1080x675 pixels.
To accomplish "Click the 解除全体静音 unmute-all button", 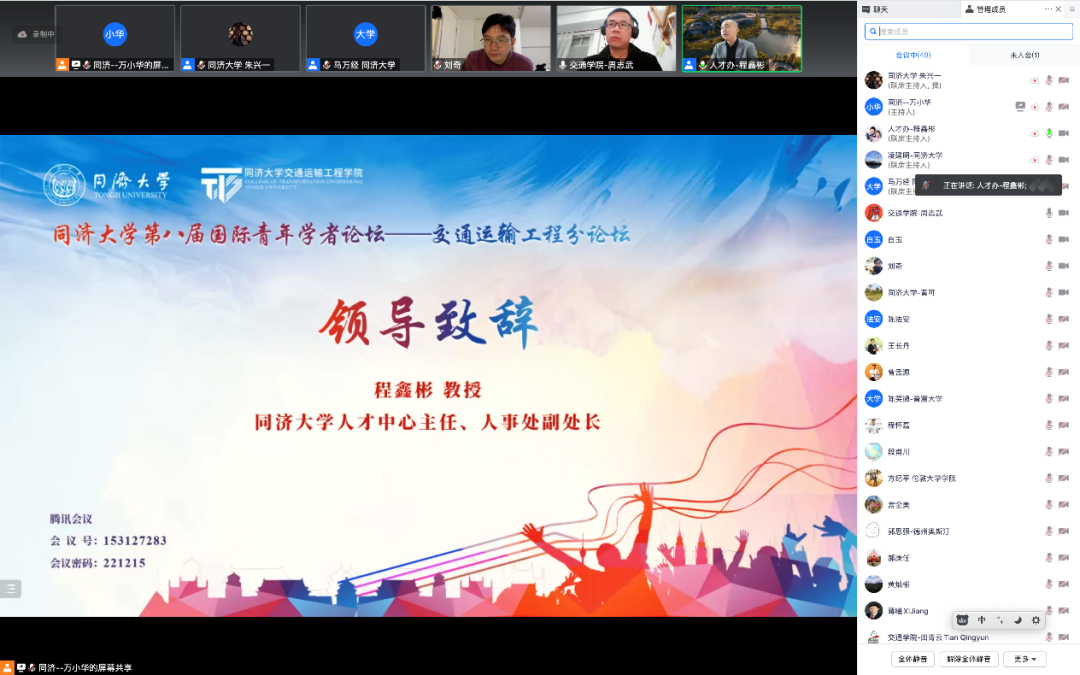I will [x=969, y=659].
